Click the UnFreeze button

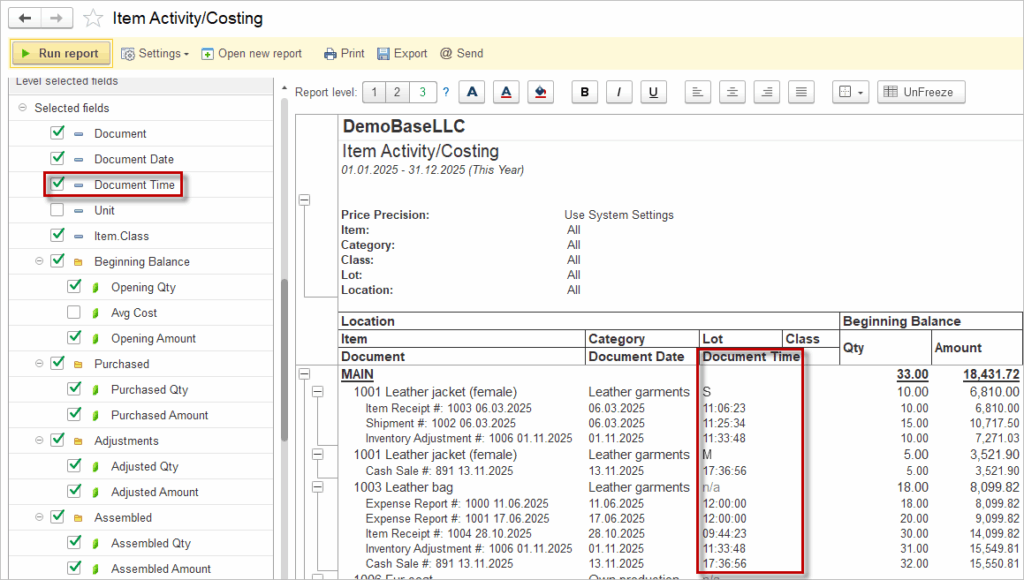(921, 92)
